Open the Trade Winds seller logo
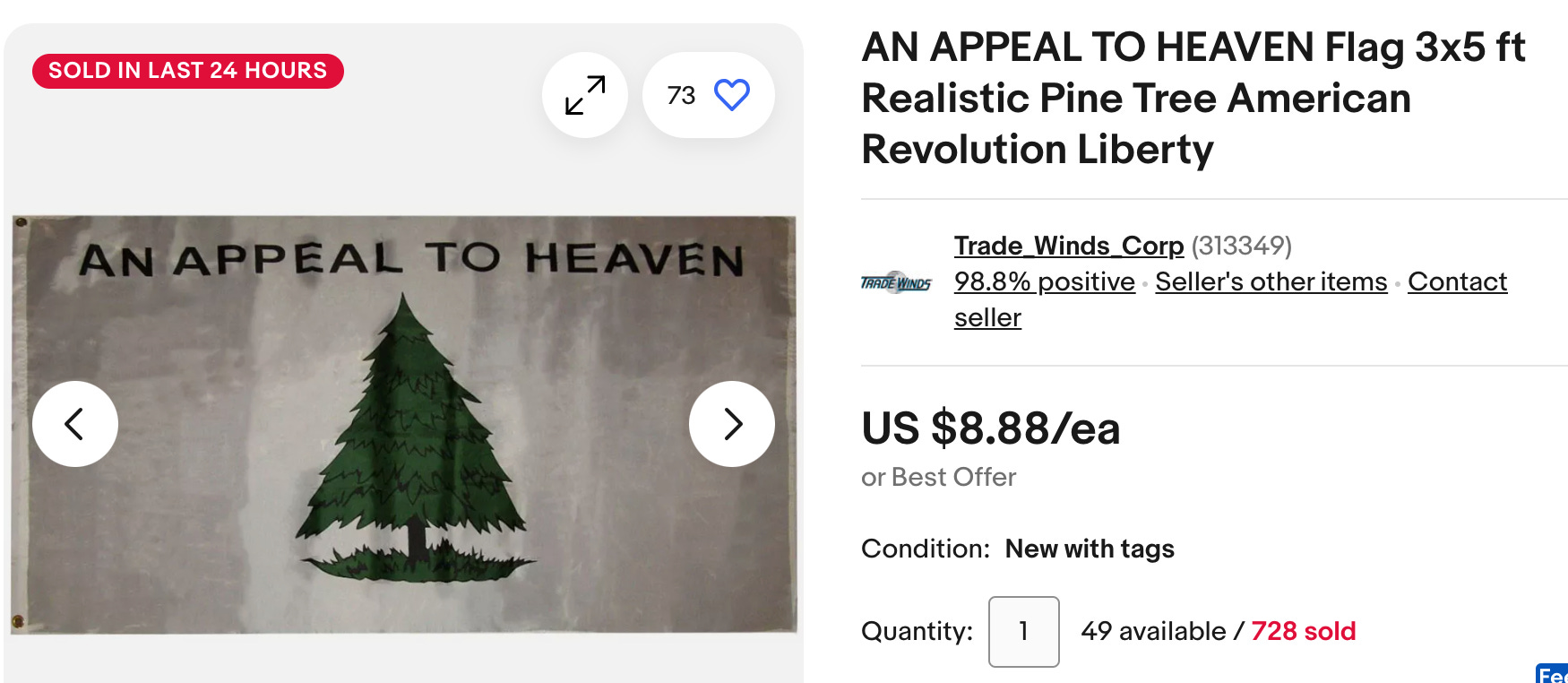1568x683 pixels. point(896,282)
